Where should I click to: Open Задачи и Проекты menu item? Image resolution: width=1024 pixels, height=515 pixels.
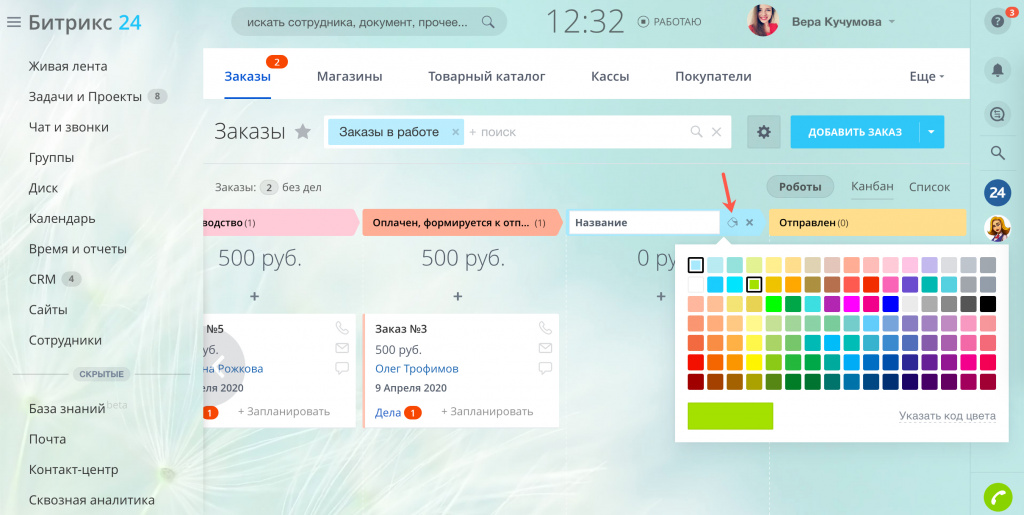(85, 97)
